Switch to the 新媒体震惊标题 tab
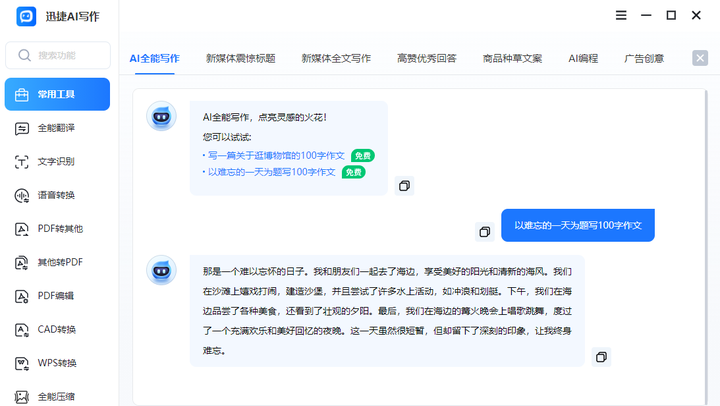Viewport: 720px width, 406px height. tap(241, 59)
